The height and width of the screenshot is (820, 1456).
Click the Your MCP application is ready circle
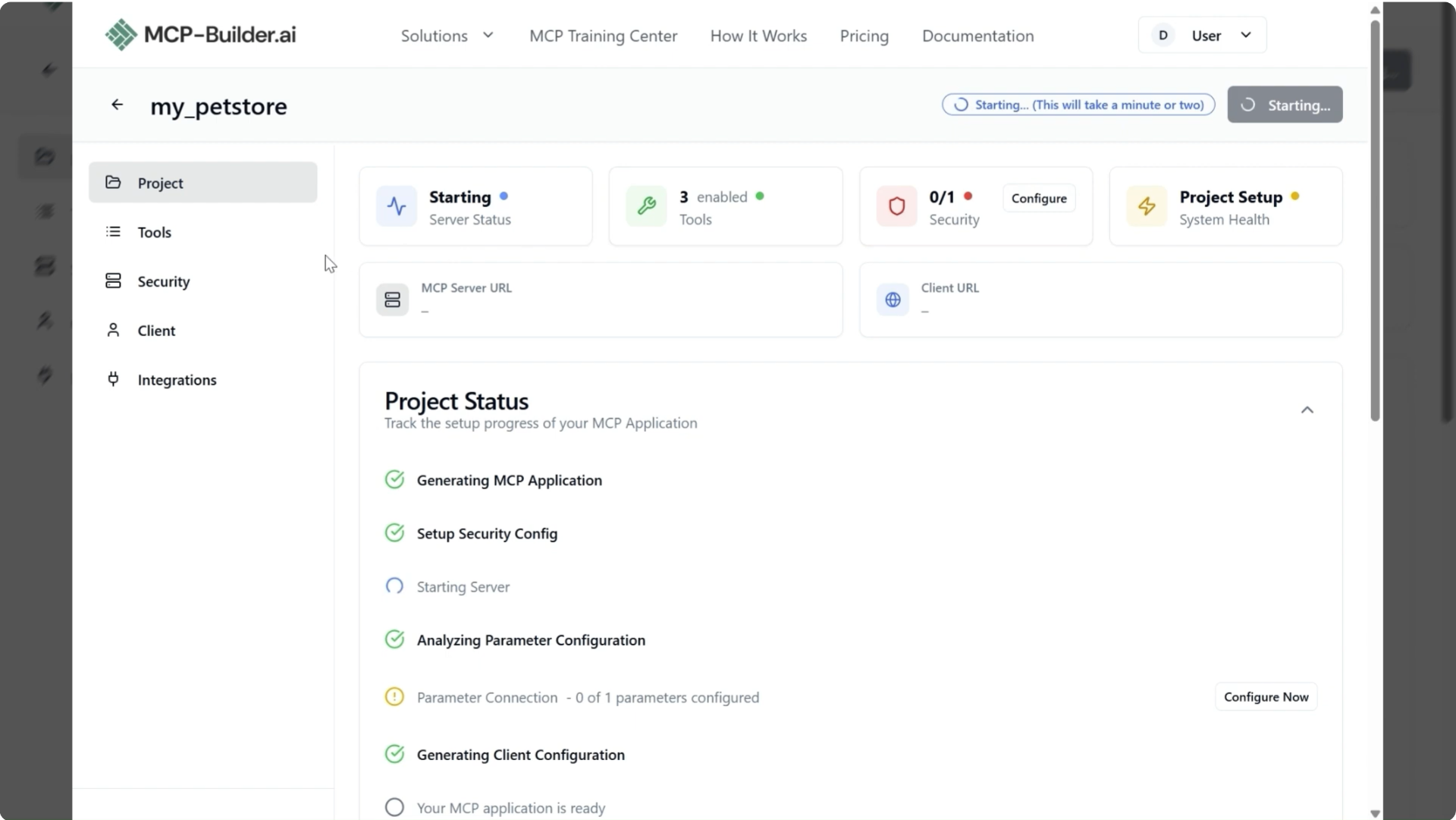point(394,807)
